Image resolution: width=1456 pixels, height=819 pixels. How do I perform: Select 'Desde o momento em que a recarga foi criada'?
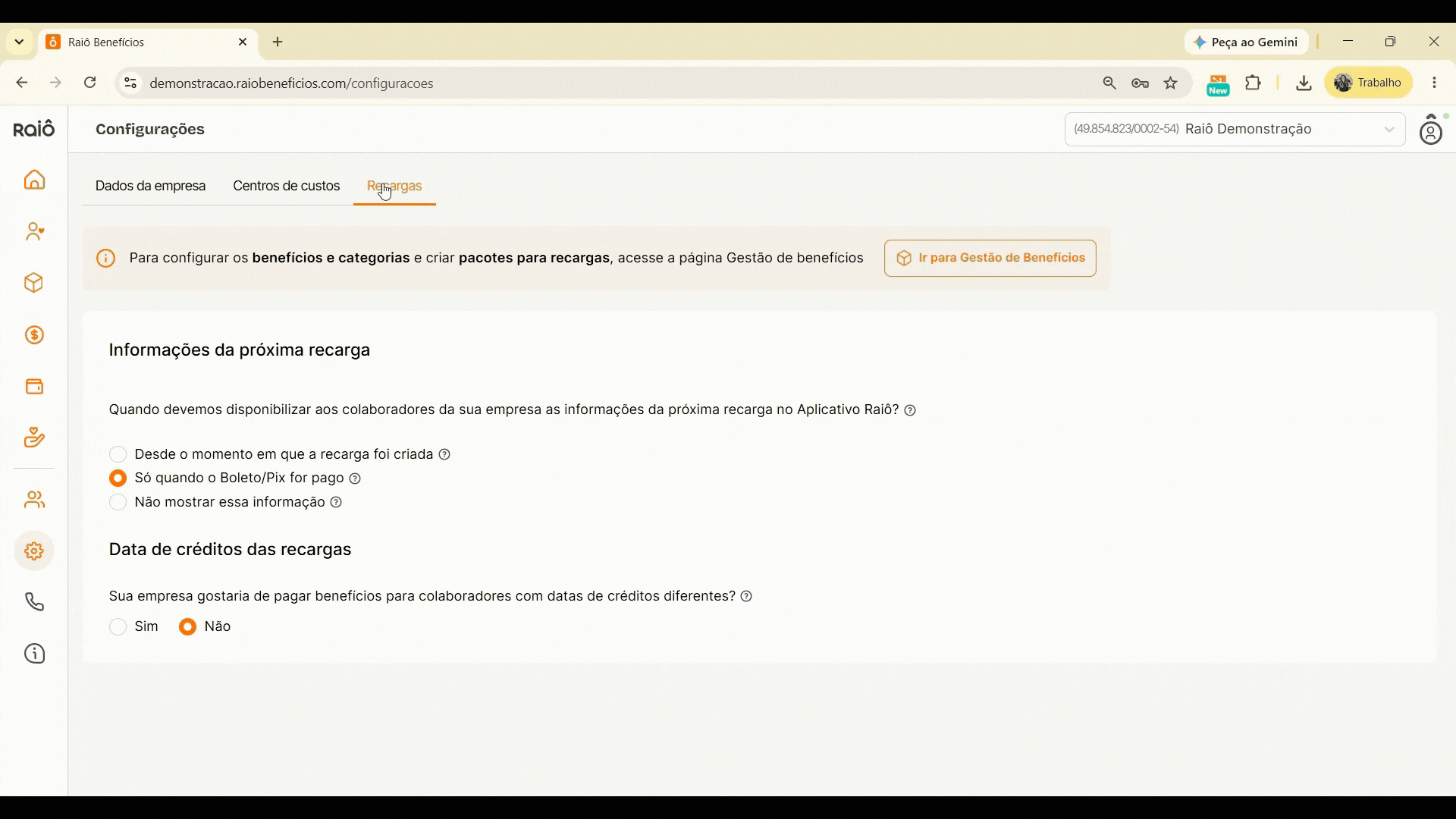pyautogui.click(x=118, y=454)
